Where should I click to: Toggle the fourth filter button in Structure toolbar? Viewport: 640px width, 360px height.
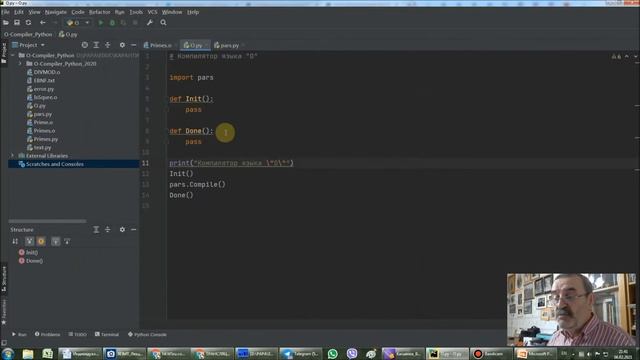pyautogui.click(x=56, y=241)
